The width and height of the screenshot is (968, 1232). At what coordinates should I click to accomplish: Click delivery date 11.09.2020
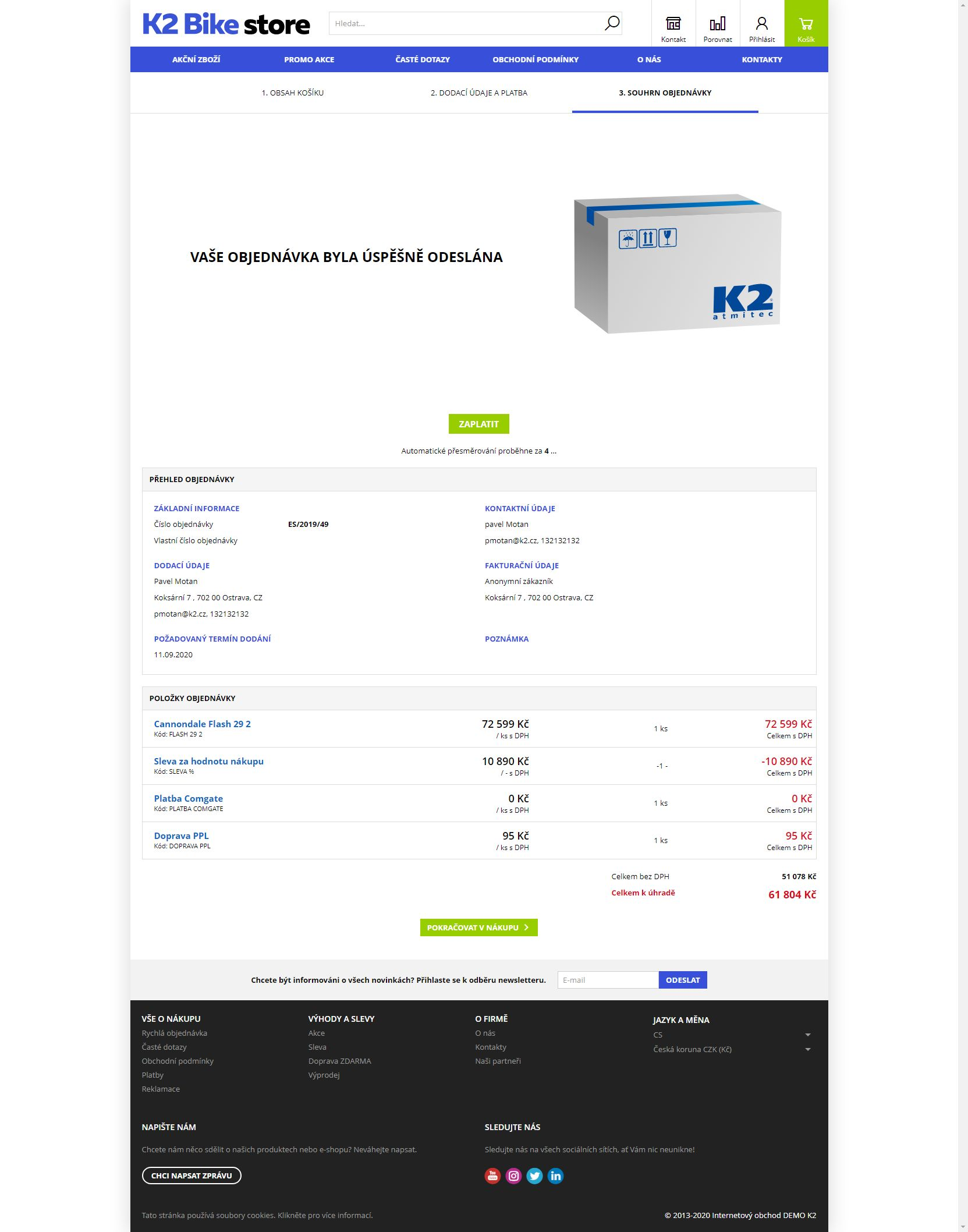click(x=173, y=654)
